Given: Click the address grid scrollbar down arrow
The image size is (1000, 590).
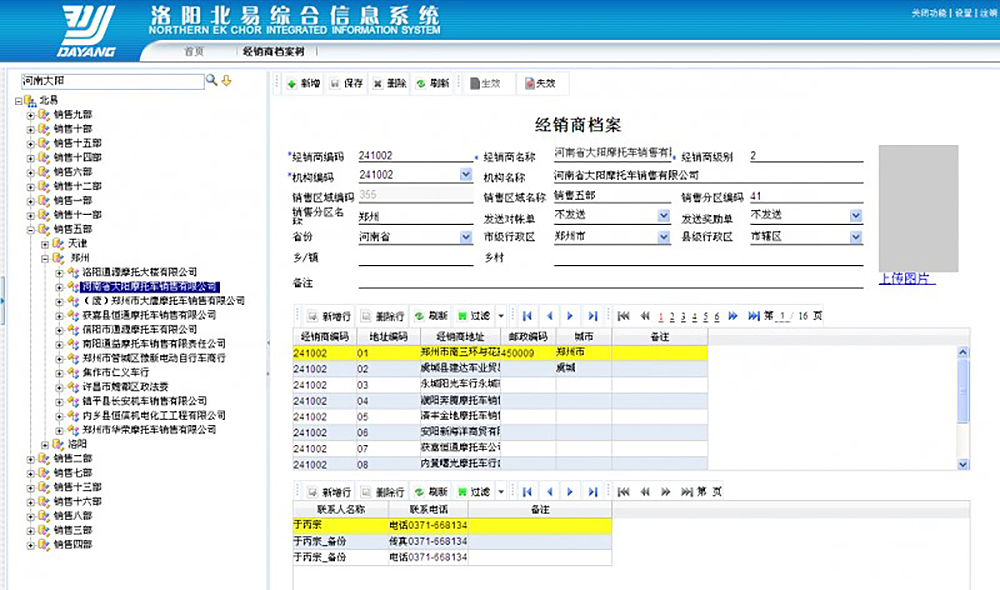Looking at the screenshot, I should pos(963,464).
